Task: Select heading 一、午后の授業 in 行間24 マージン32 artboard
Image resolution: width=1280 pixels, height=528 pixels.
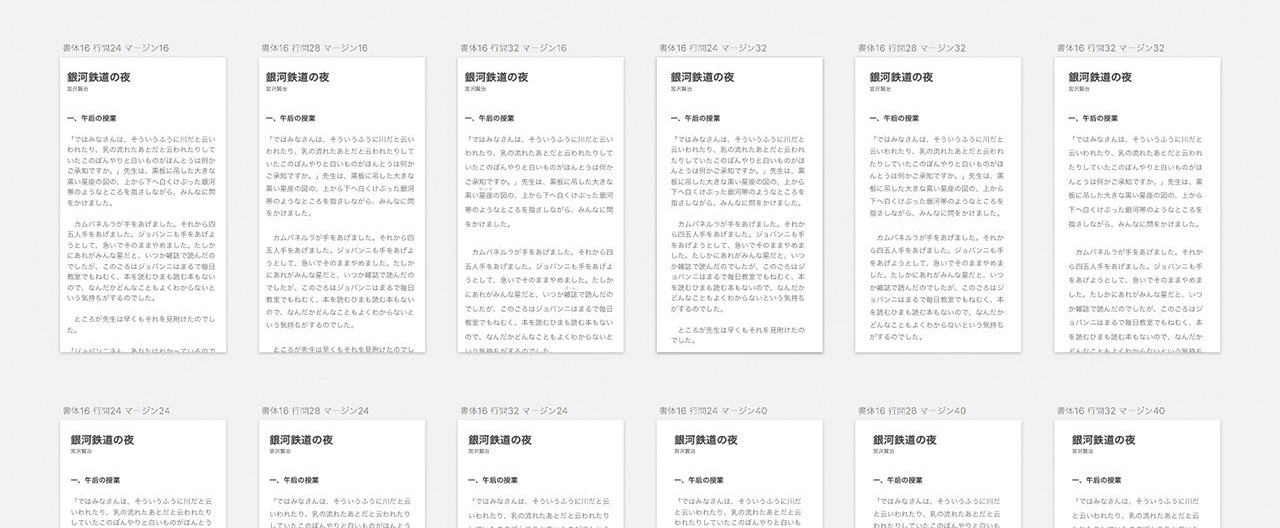Action: coord(693,118)
